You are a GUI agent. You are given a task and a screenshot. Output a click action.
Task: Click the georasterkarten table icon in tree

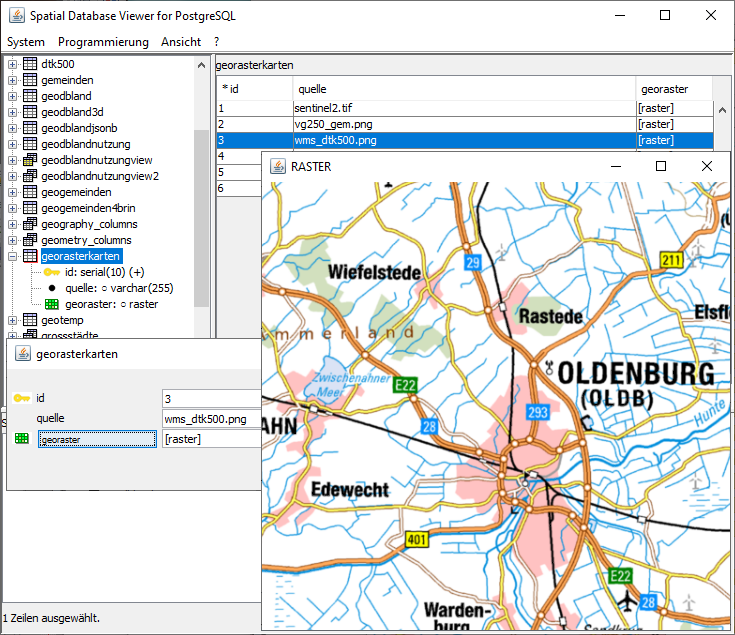coord(30,256)
